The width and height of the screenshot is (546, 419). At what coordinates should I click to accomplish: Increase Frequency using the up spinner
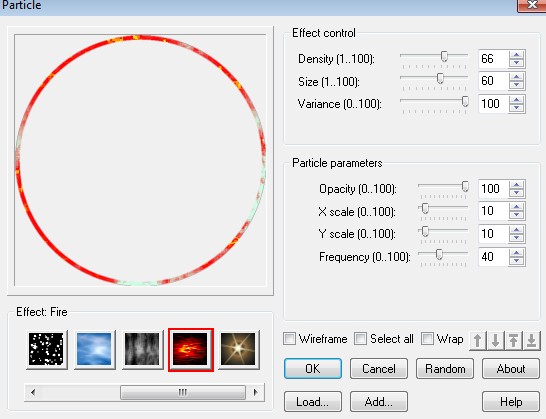point(516,253)
